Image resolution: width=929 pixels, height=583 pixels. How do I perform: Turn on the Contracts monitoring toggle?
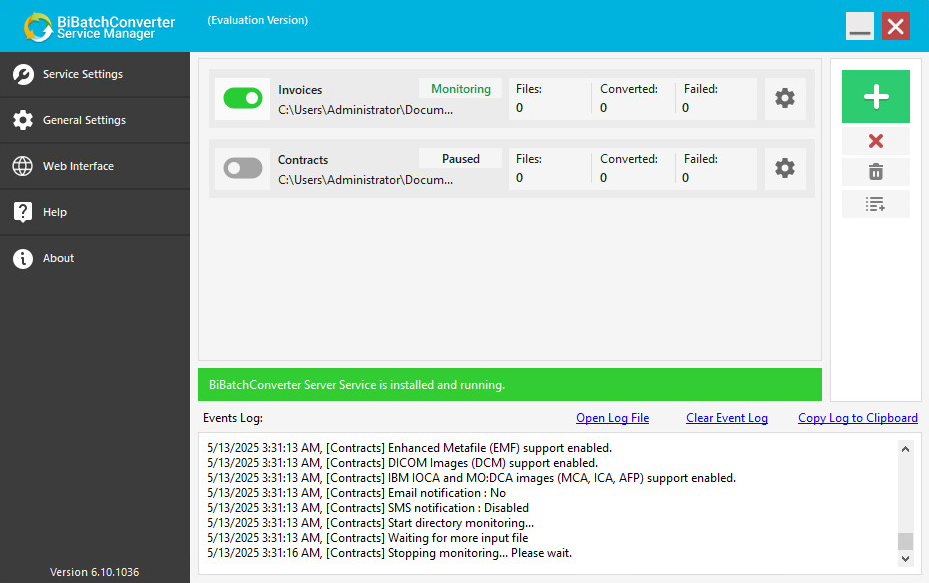click(x=243, y=168)
